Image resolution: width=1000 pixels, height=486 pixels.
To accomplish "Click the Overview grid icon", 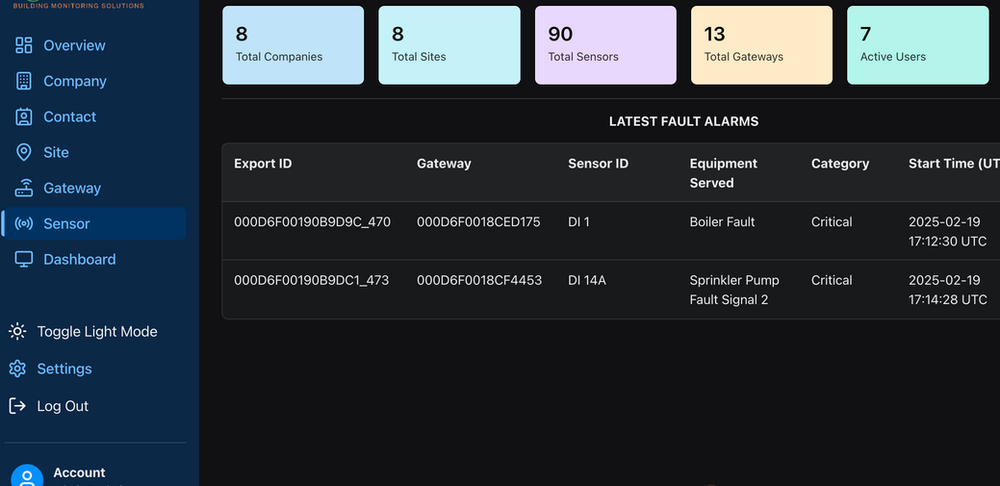I will 24,45.
